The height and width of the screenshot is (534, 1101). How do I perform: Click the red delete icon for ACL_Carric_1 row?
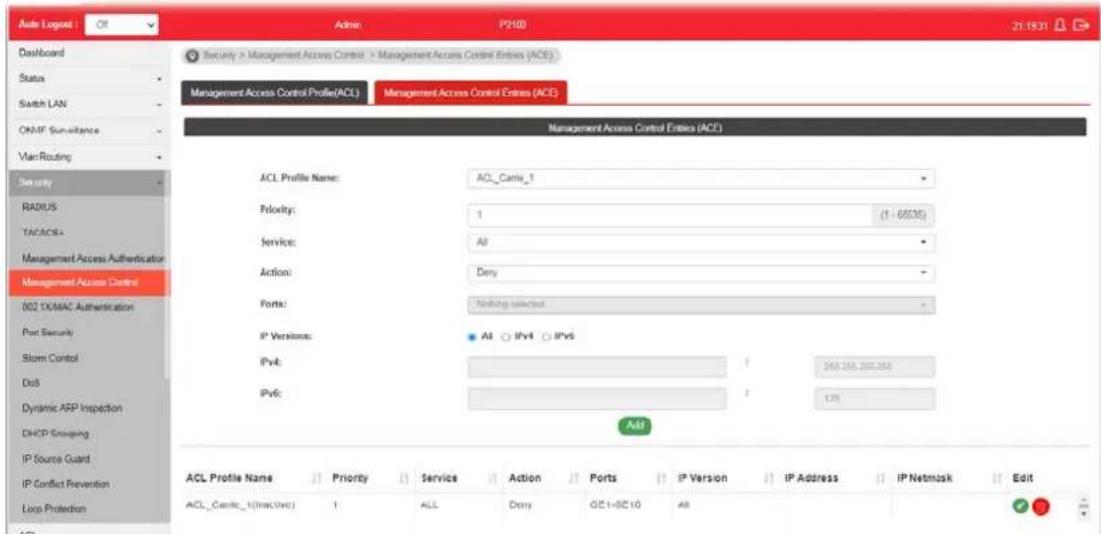[x=1040, y=506]
